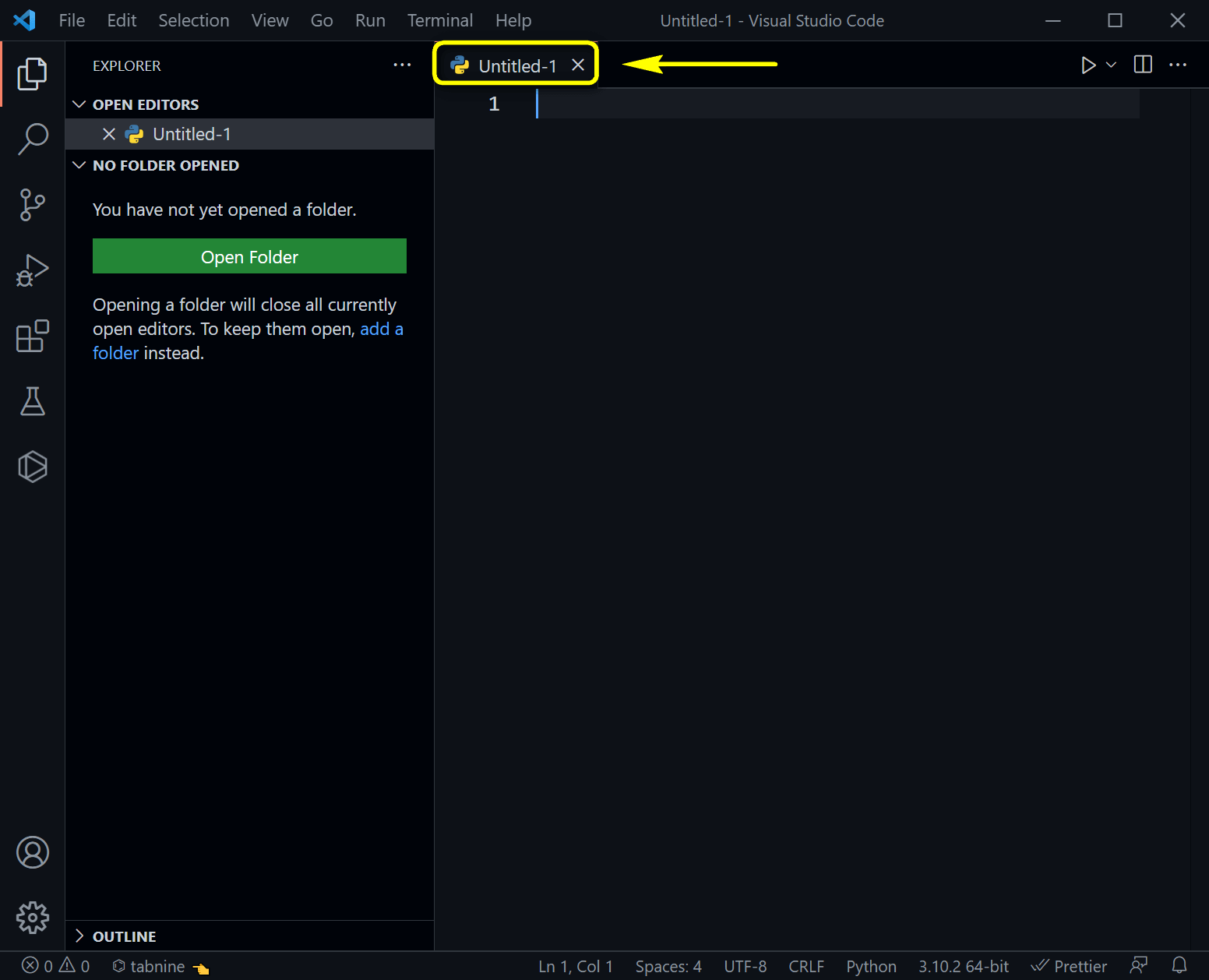
Task: Open the Terminal menu
Action: point(440,20)
